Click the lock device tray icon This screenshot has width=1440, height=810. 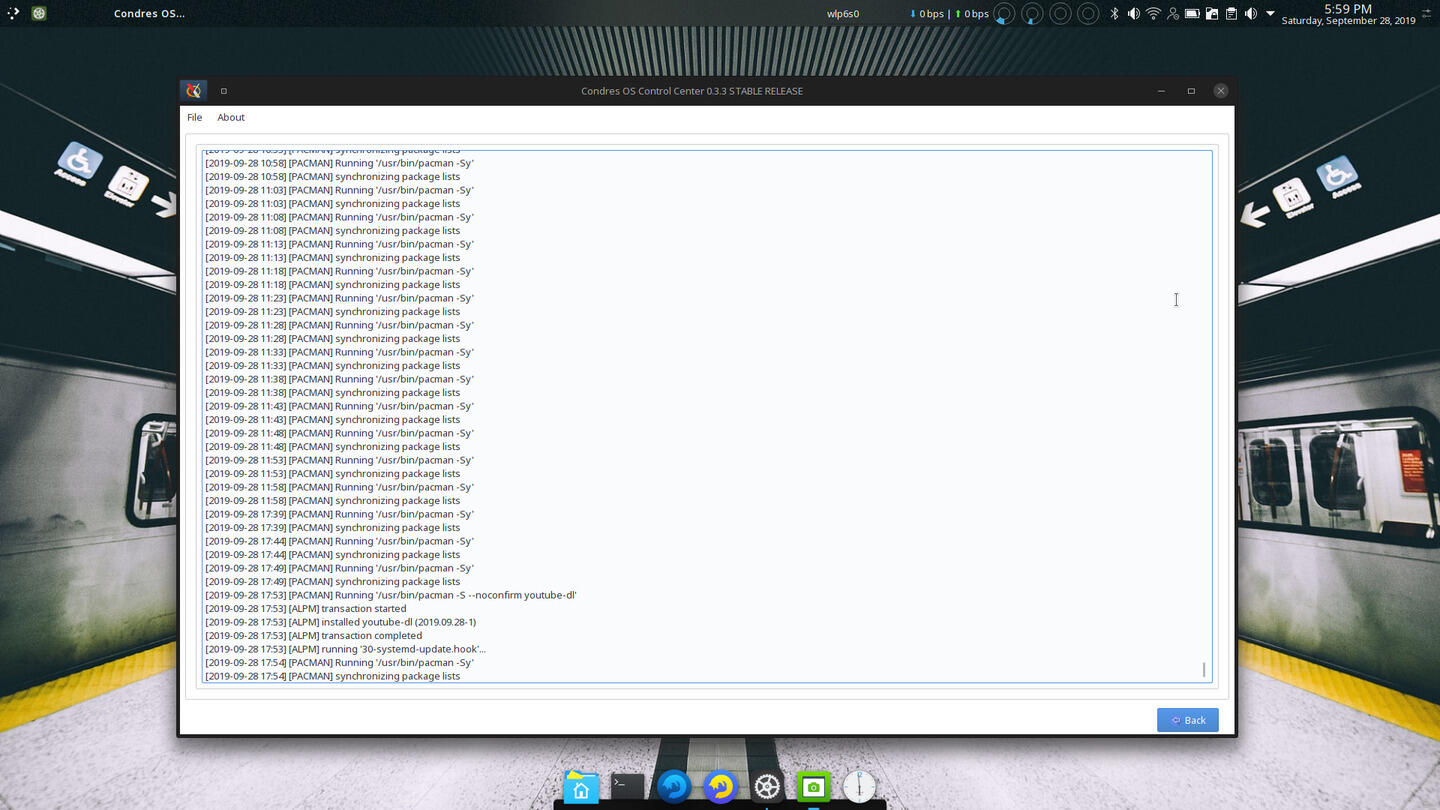tap(1211, 14)
